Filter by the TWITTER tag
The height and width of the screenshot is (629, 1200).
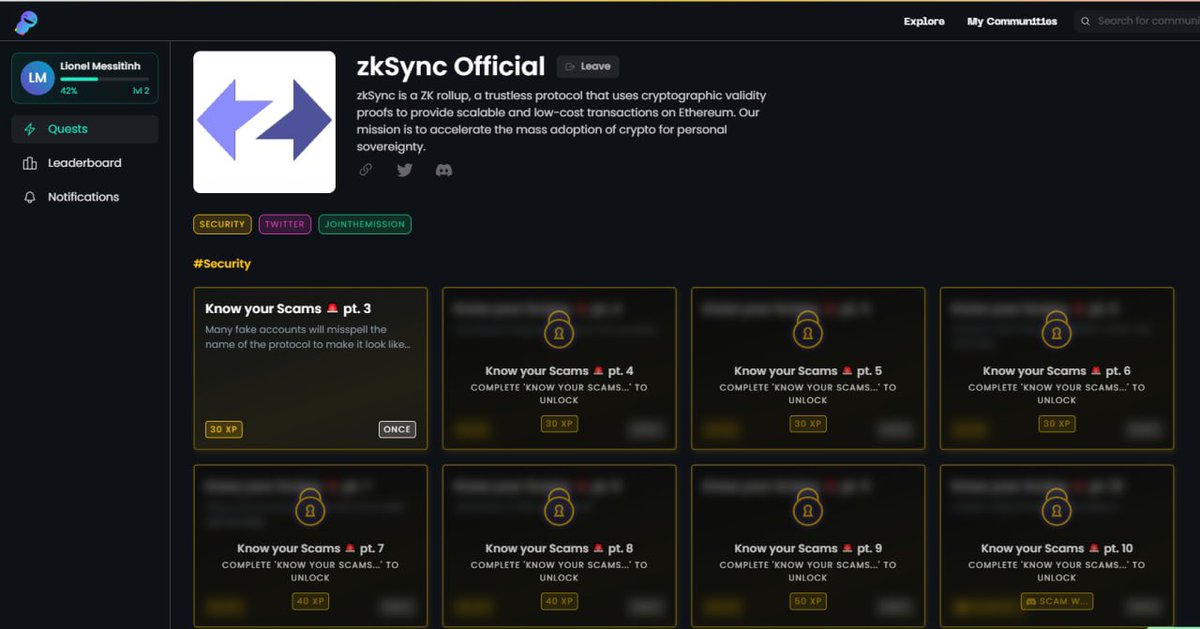285,224
